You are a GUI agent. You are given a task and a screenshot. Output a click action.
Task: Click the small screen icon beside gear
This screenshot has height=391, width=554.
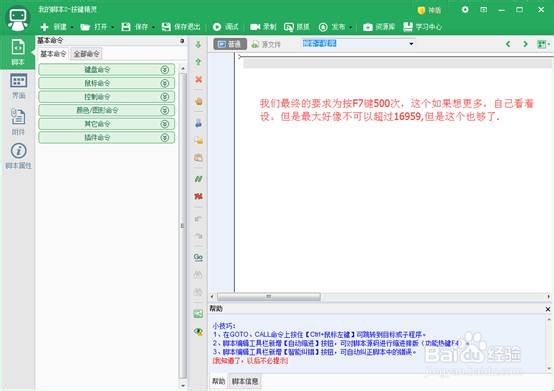click(483, 10)
